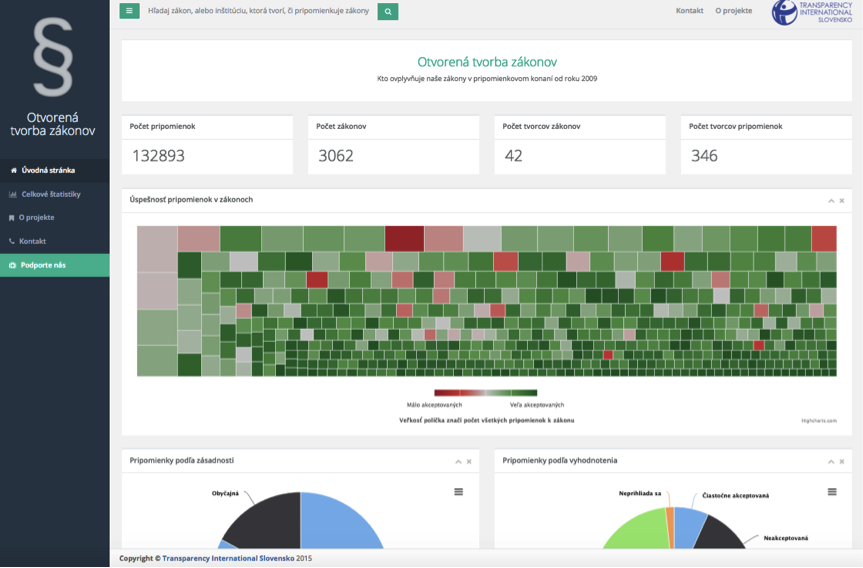Click the Počet tvorcov zákonov value 42
Viewport: 863px width, 568px height.
click(514, 156)
